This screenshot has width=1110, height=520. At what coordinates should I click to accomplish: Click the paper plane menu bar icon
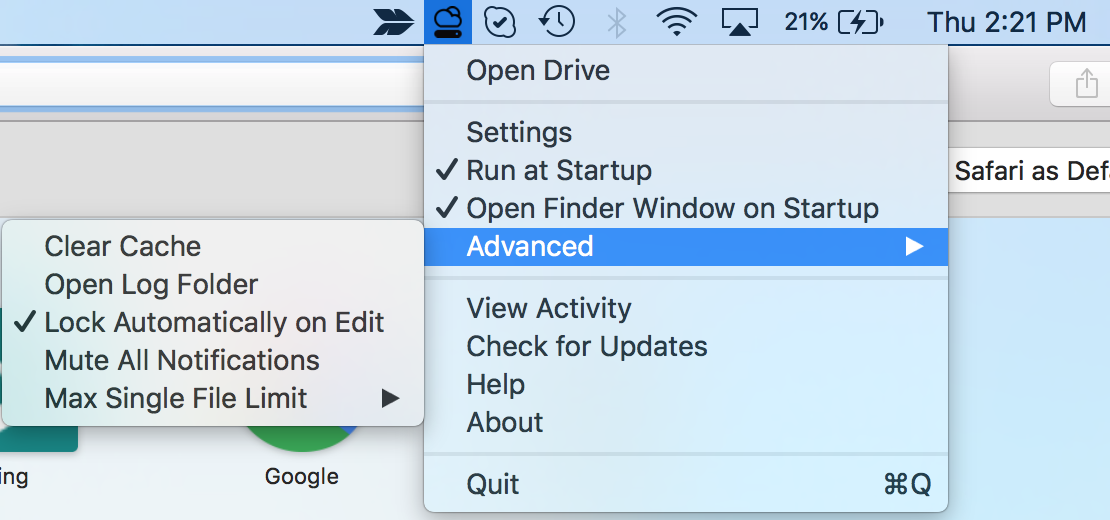pyautogui.click(x=394, y=22)
